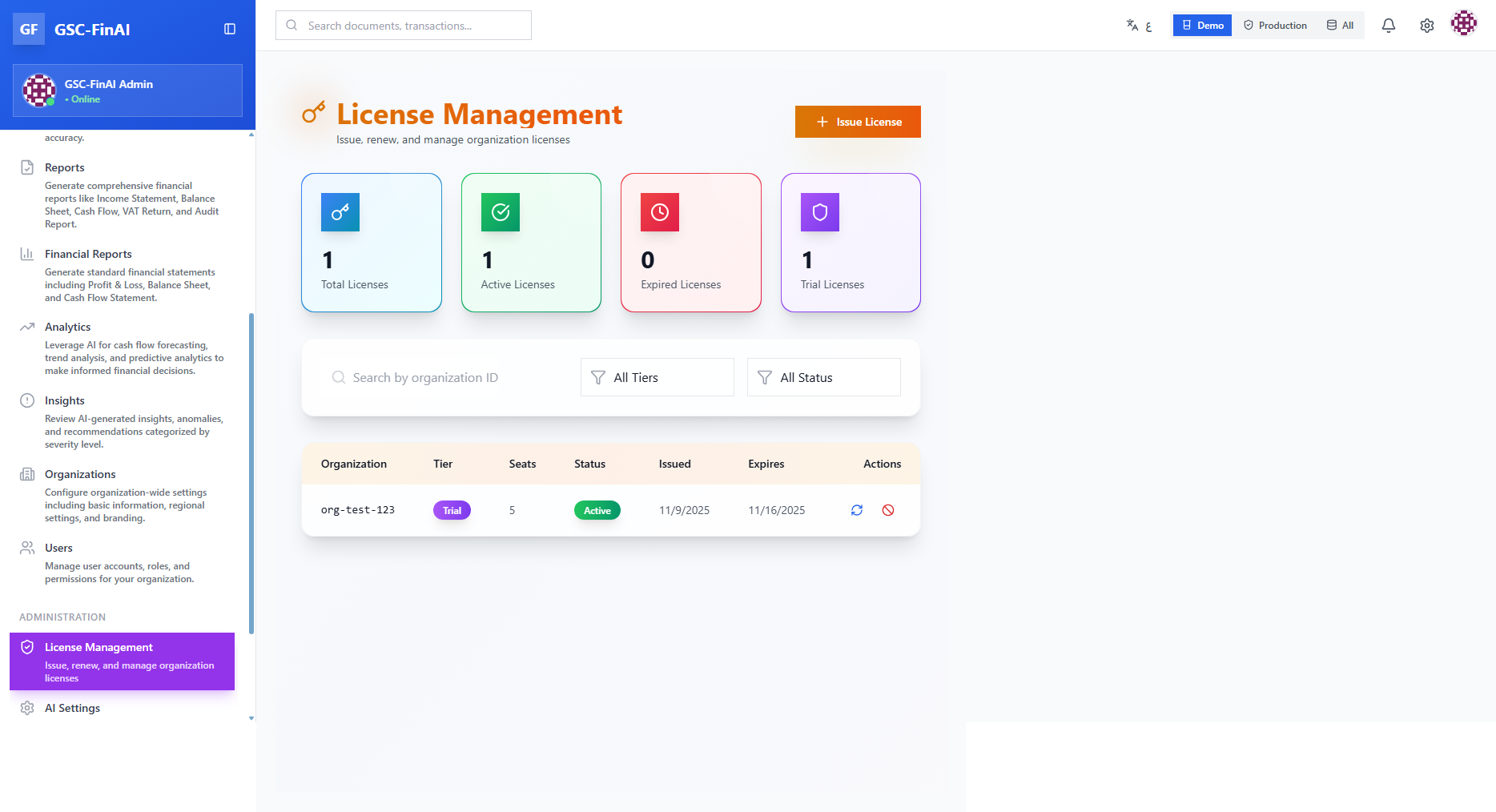Collapse the sidebar with the panel toggle
Screen dimensions: 1496x812
coord(230,29)
